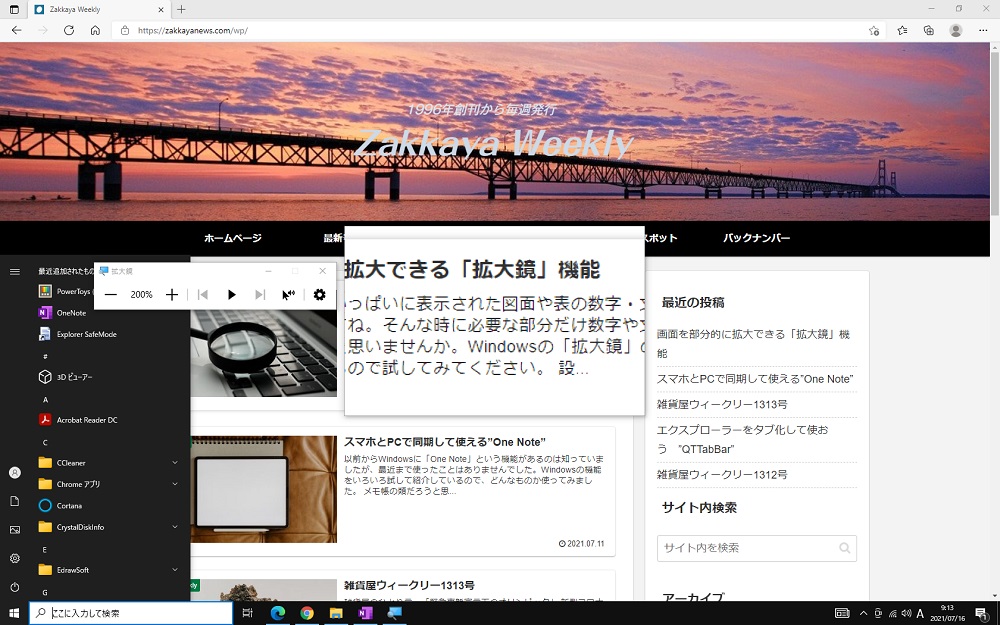Expand the CCleaner folder chevron
The width and height of the screenshot is (1000, 625).
pos(175,462)
